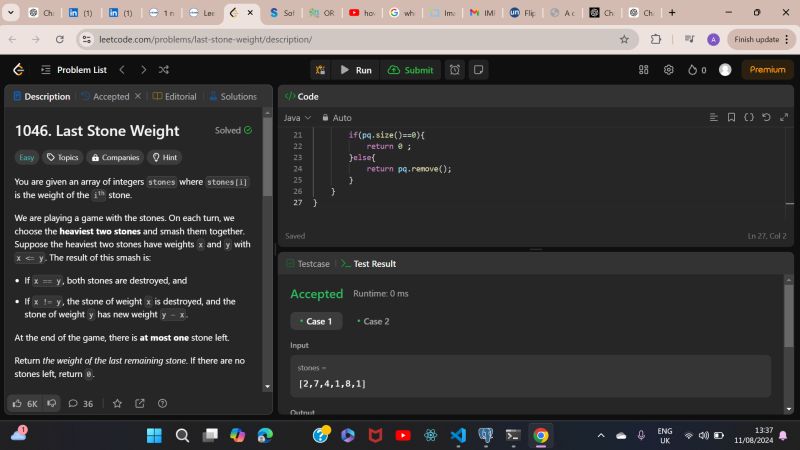This screenshot has height=450, width=800.
Task: Click the Easy difficulty tag
Action: tap(27, 157)
